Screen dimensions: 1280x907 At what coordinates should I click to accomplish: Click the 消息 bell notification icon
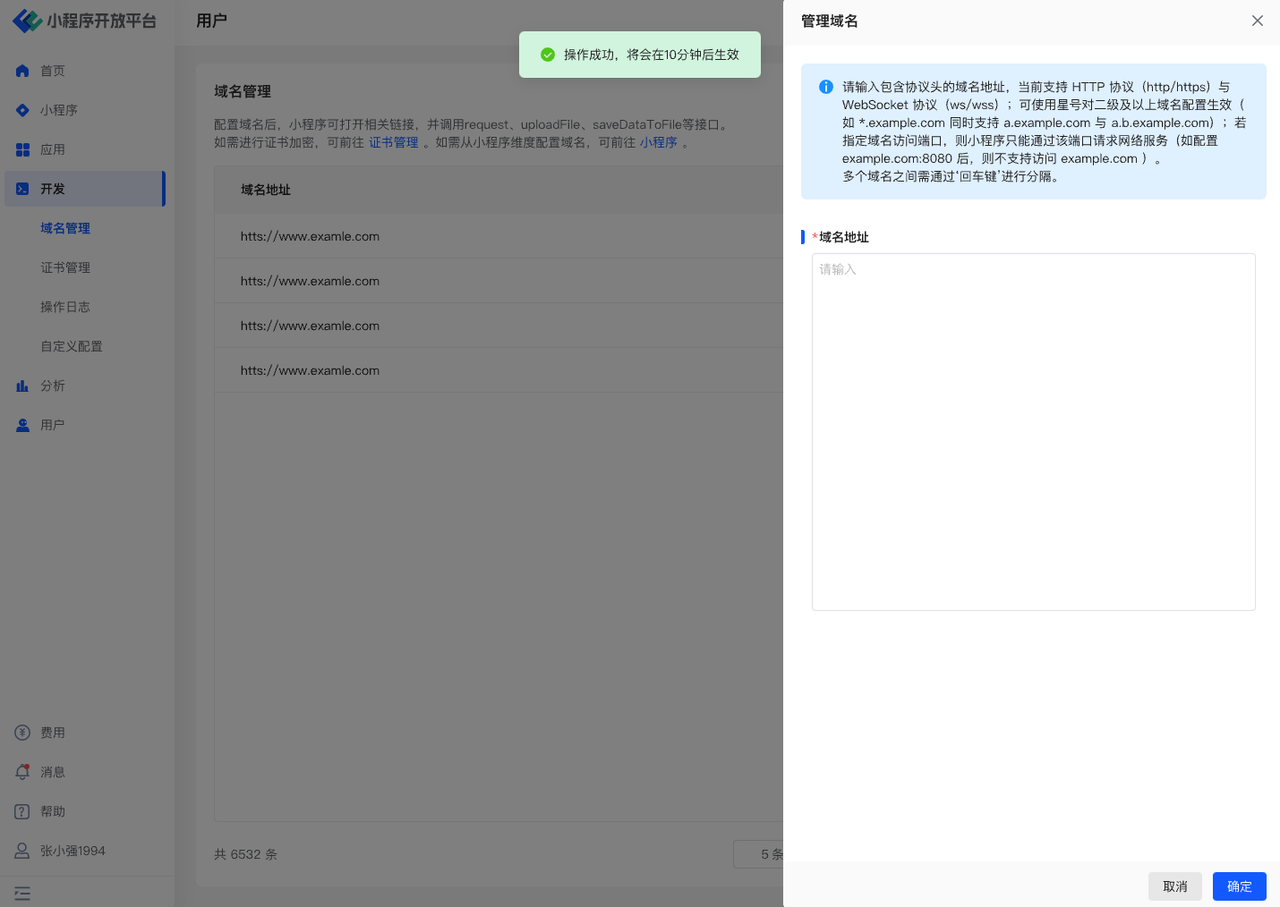pos(22,772)
